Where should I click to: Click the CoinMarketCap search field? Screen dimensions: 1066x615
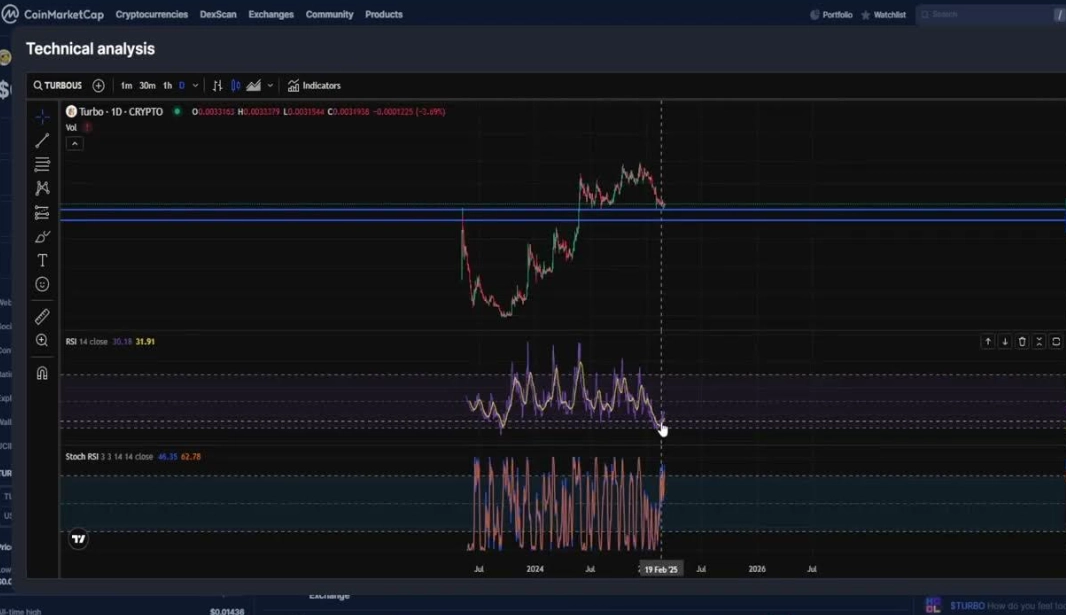coord(985,14)
